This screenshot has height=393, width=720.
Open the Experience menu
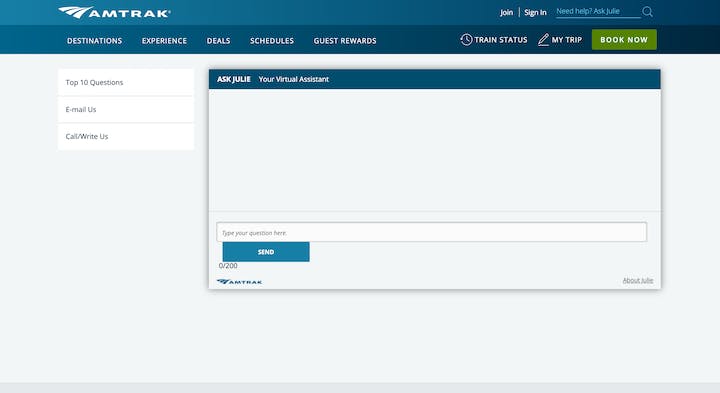tap(164, 41)
